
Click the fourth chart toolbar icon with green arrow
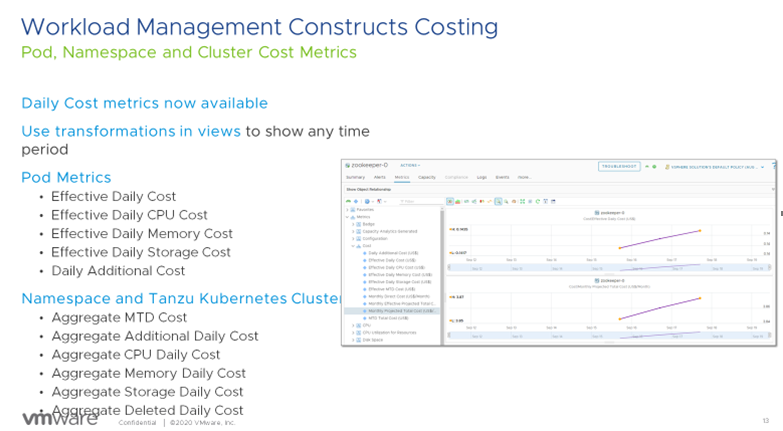474,201
